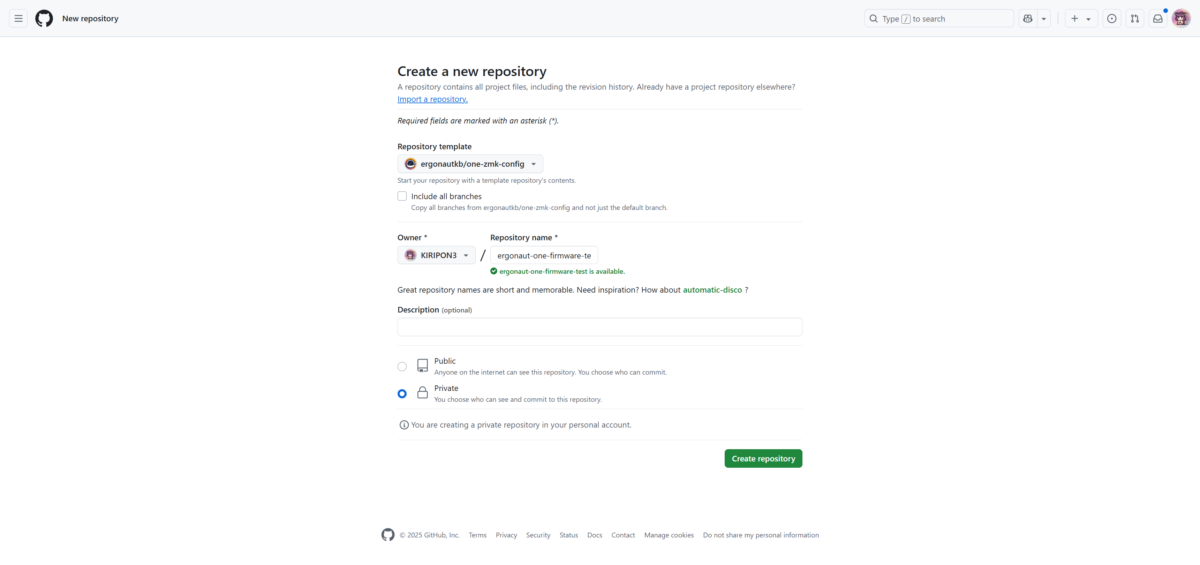
Task: Open Copilot chat icon
Action: tap(1027, 18)
